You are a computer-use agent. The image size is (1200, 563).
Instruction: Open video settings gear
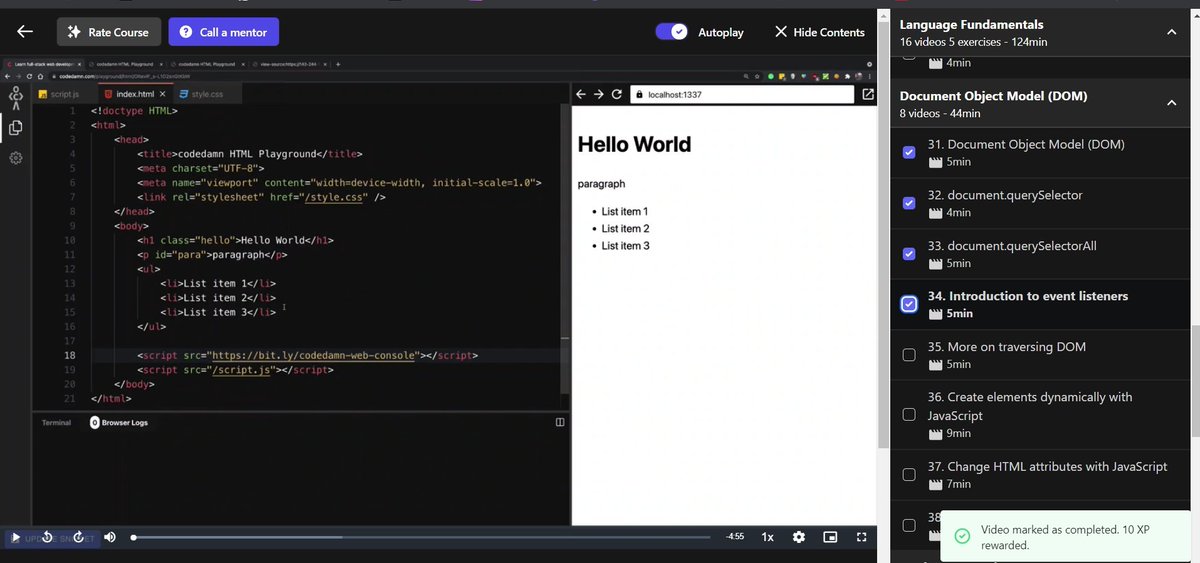(798, 537)
